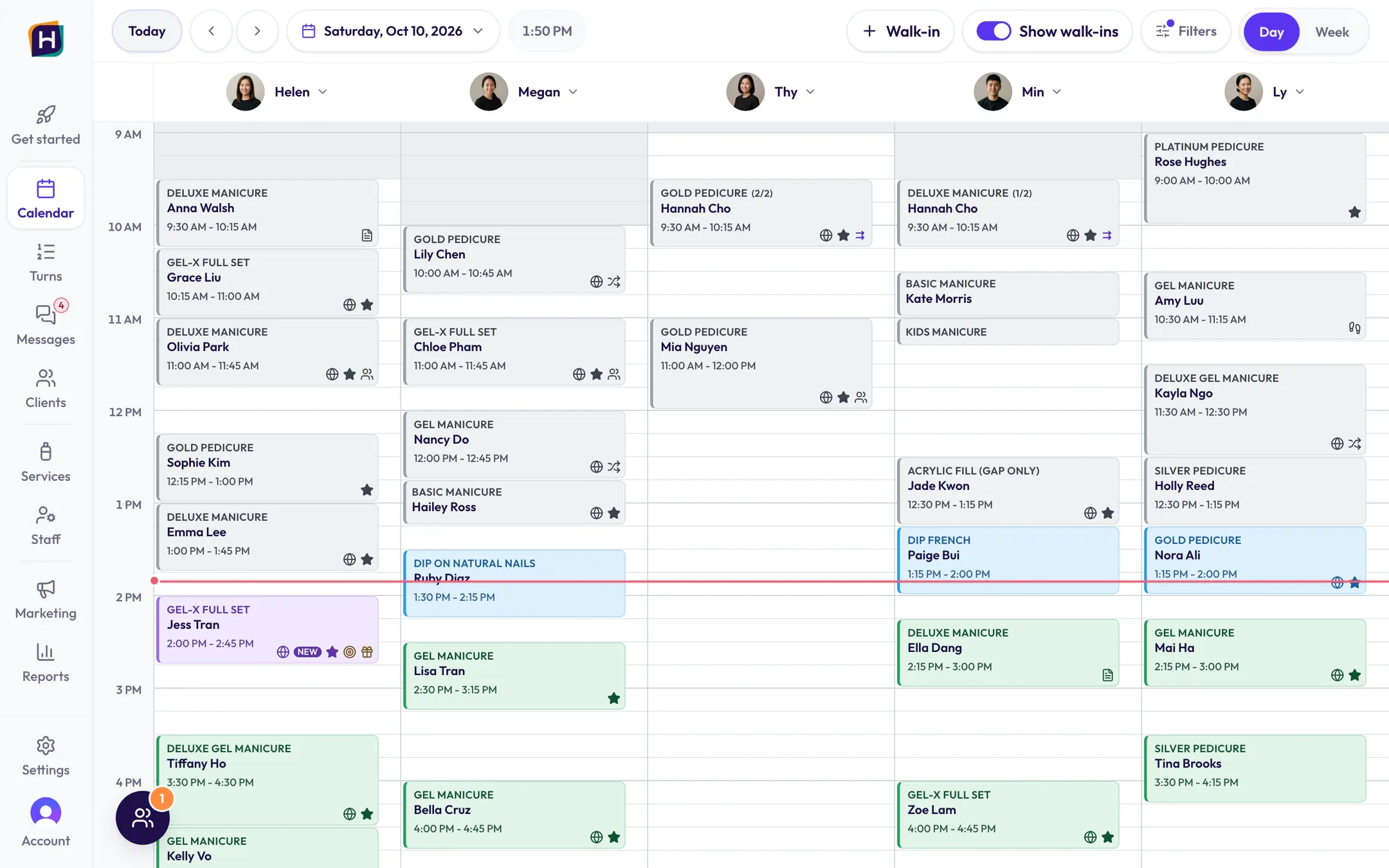Open the Turns list icon
This screenshot has width=1389, height=868.
(46, 251)
